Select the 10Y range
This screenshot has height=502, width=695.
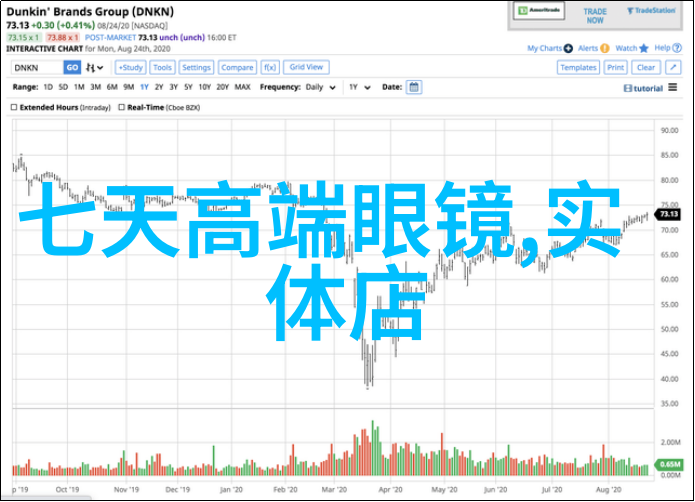point(204,87)
